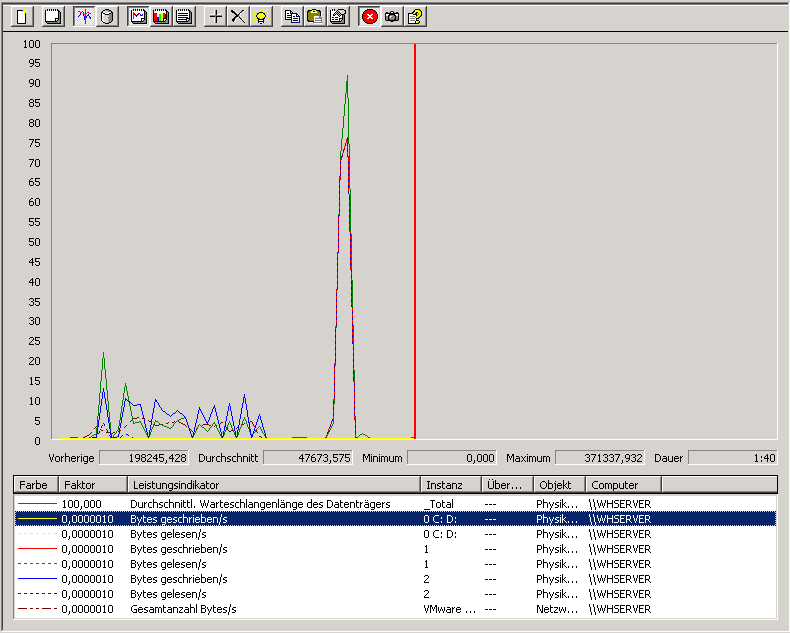The image size is (790, 633).
Task: Sort by the Computer column header
Action: click(623, 485)
